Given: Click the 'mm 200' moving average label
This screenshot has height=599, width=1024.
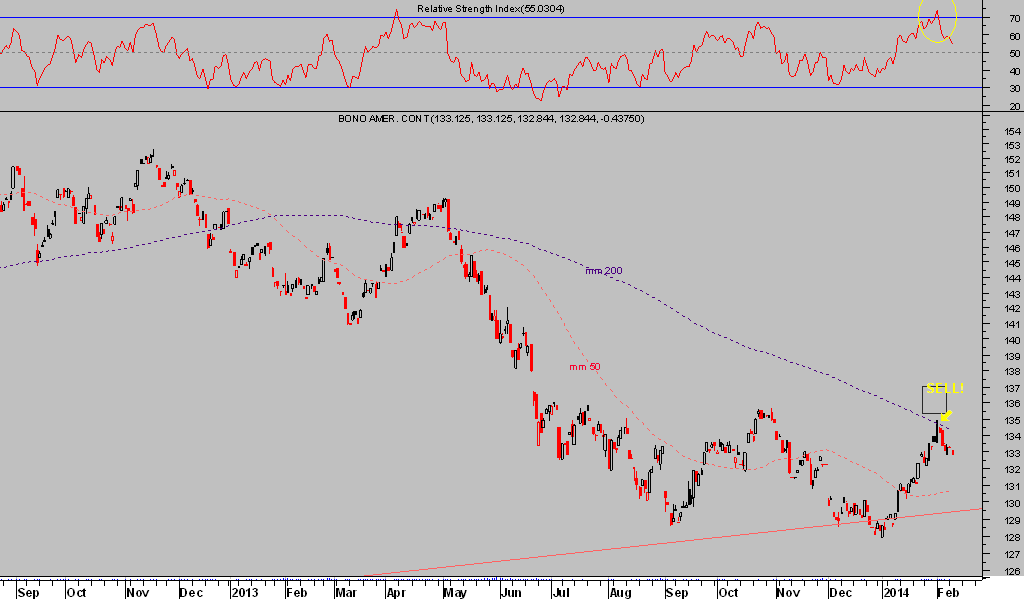Looking at the screenshot, I should (602, 270).
